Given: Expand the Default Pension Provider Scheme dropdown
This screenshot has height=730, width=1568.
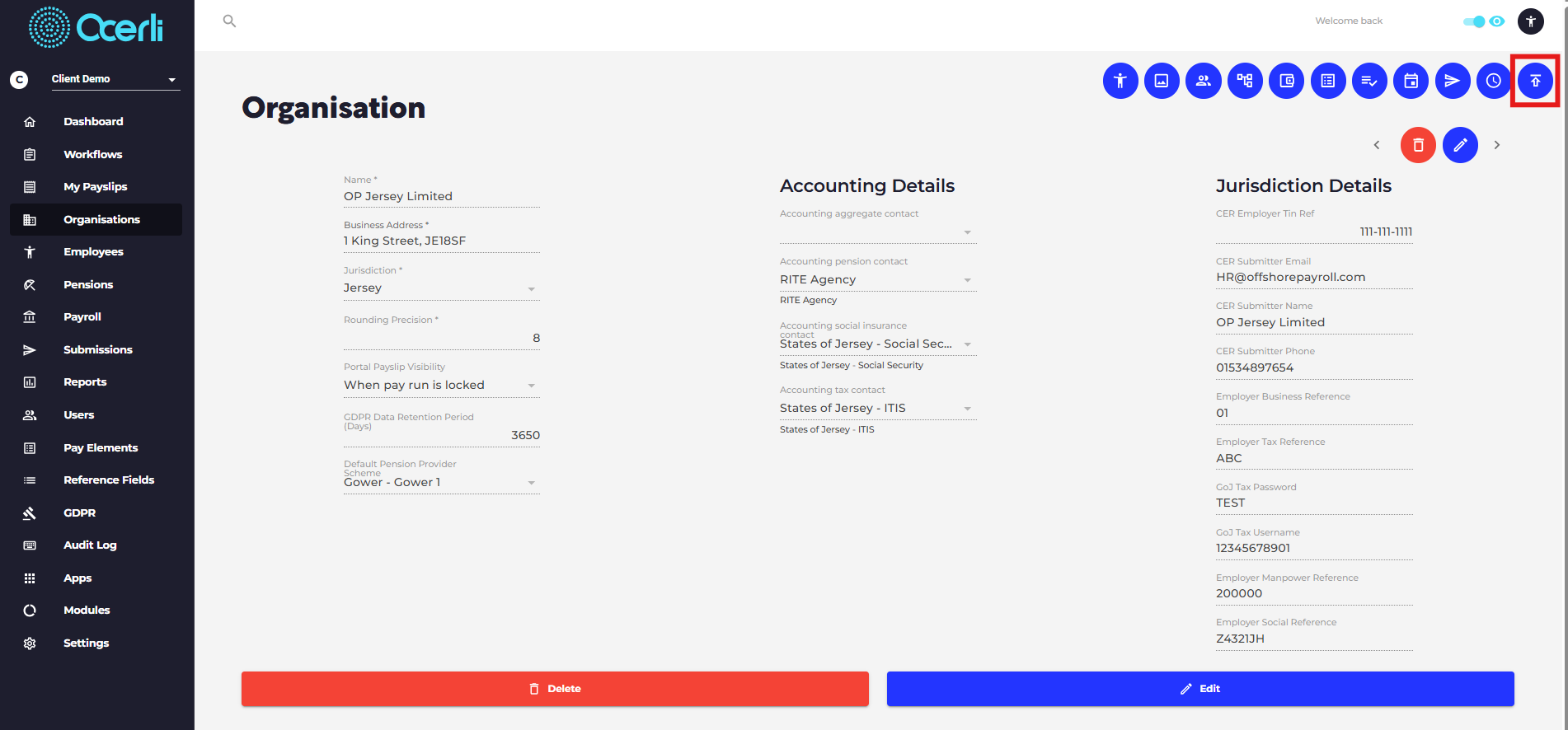Looking at the screenshot, I should (441, 482).
